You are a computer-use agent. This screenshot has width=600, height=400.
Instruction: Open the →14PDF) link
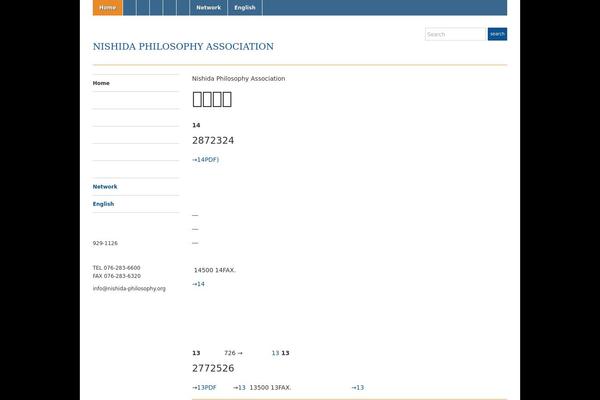(x=205, y=160)
